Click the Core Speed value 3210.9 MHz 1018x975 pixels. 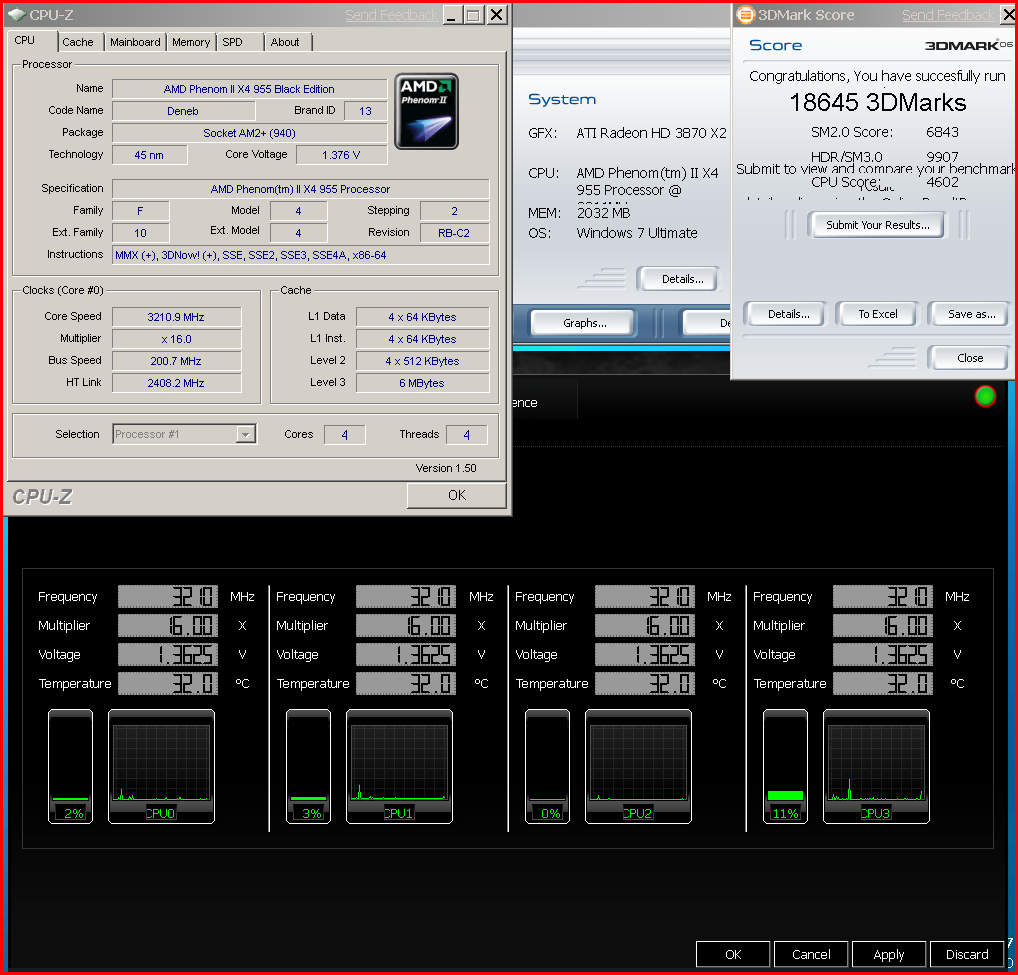coord(176,317)
